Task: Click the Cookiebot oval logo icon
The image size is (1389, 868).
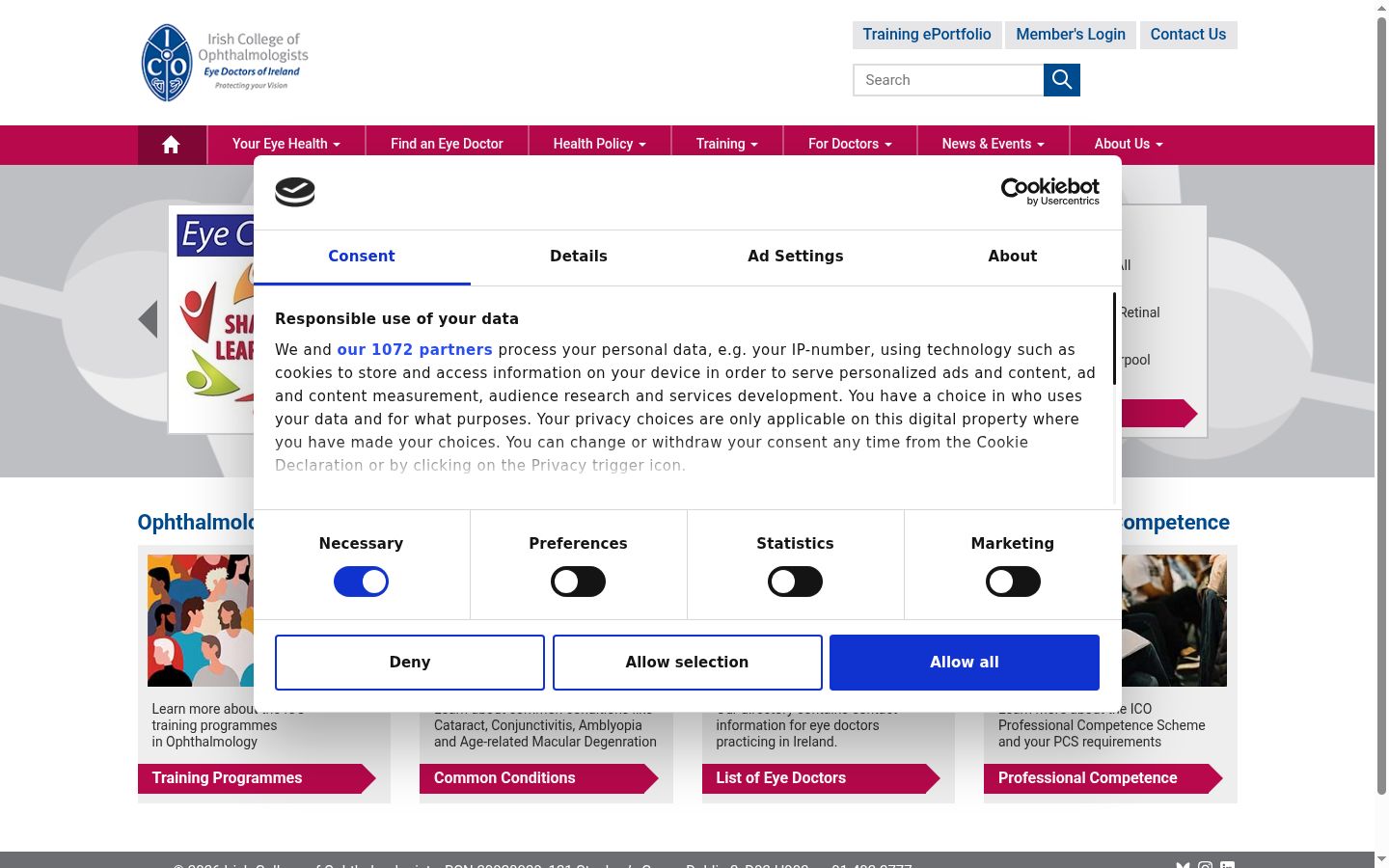Action: pos(295,192)
